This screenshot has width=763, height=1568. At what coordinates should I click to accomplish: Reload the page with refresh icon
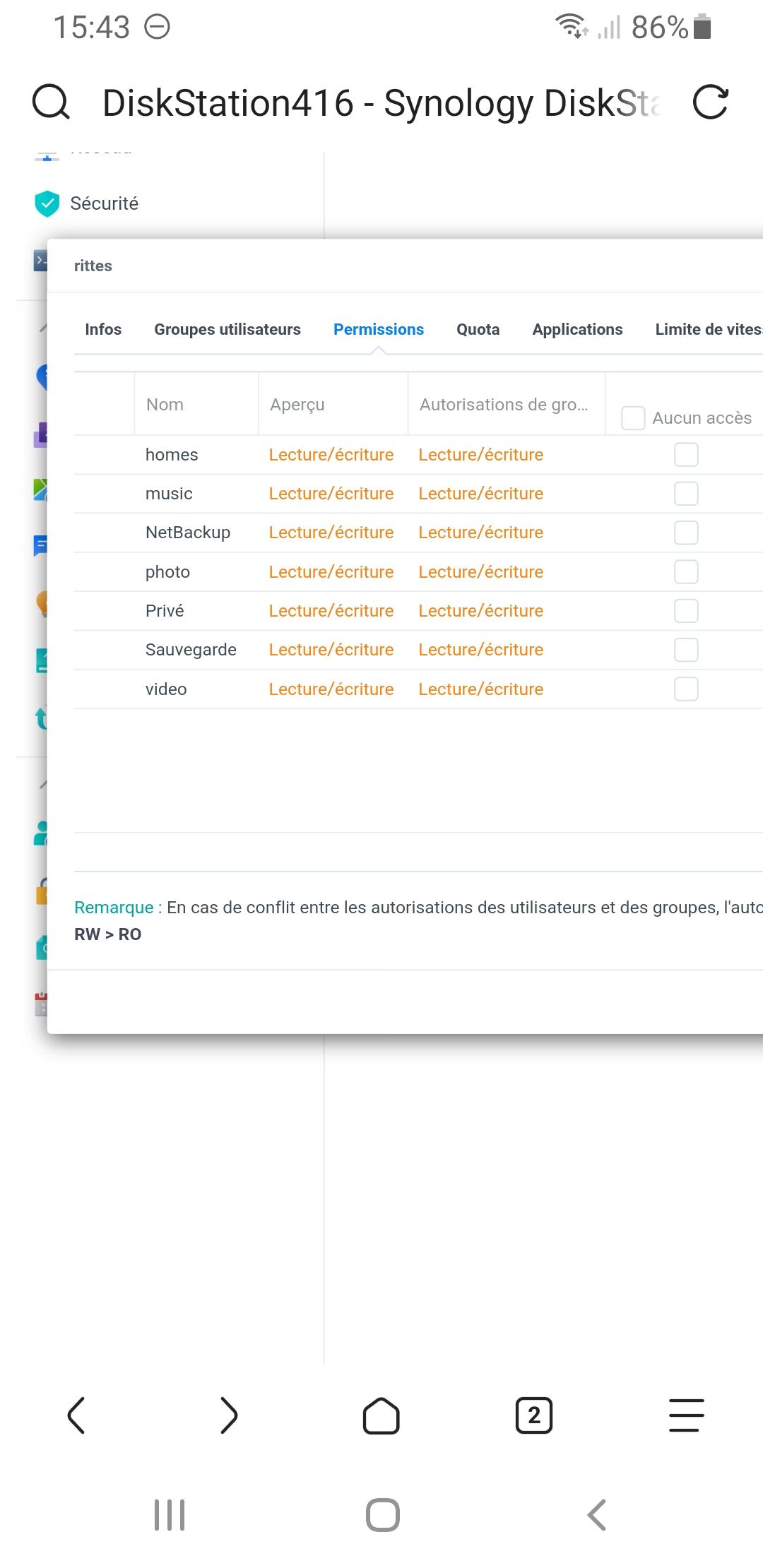point(710,102)
